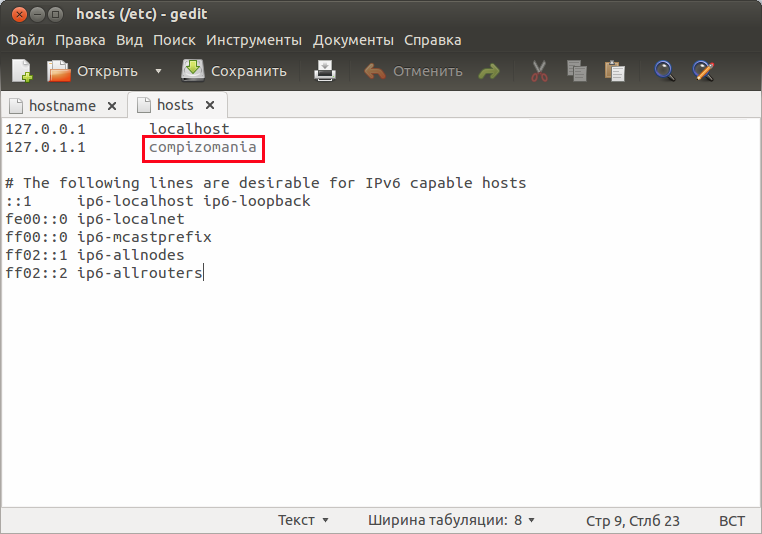The width and height of the screenshot is (762, 534).
Task: Open the Текст language dropdown
Action: click(x=303, y=520)
